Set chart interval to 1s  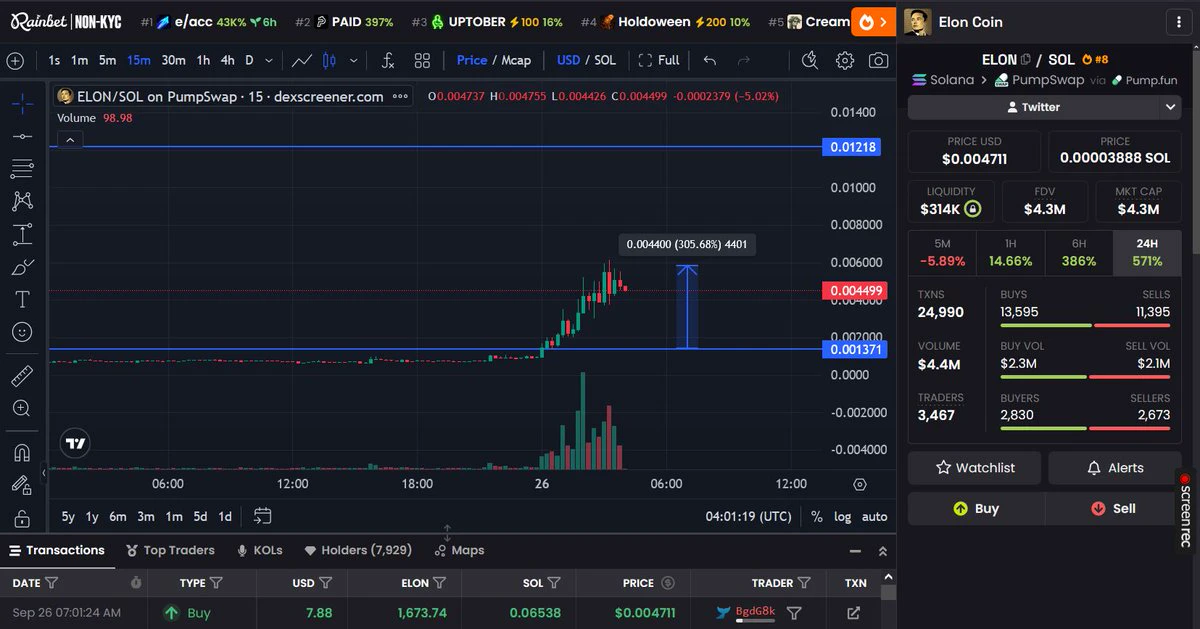coord(54,61)
